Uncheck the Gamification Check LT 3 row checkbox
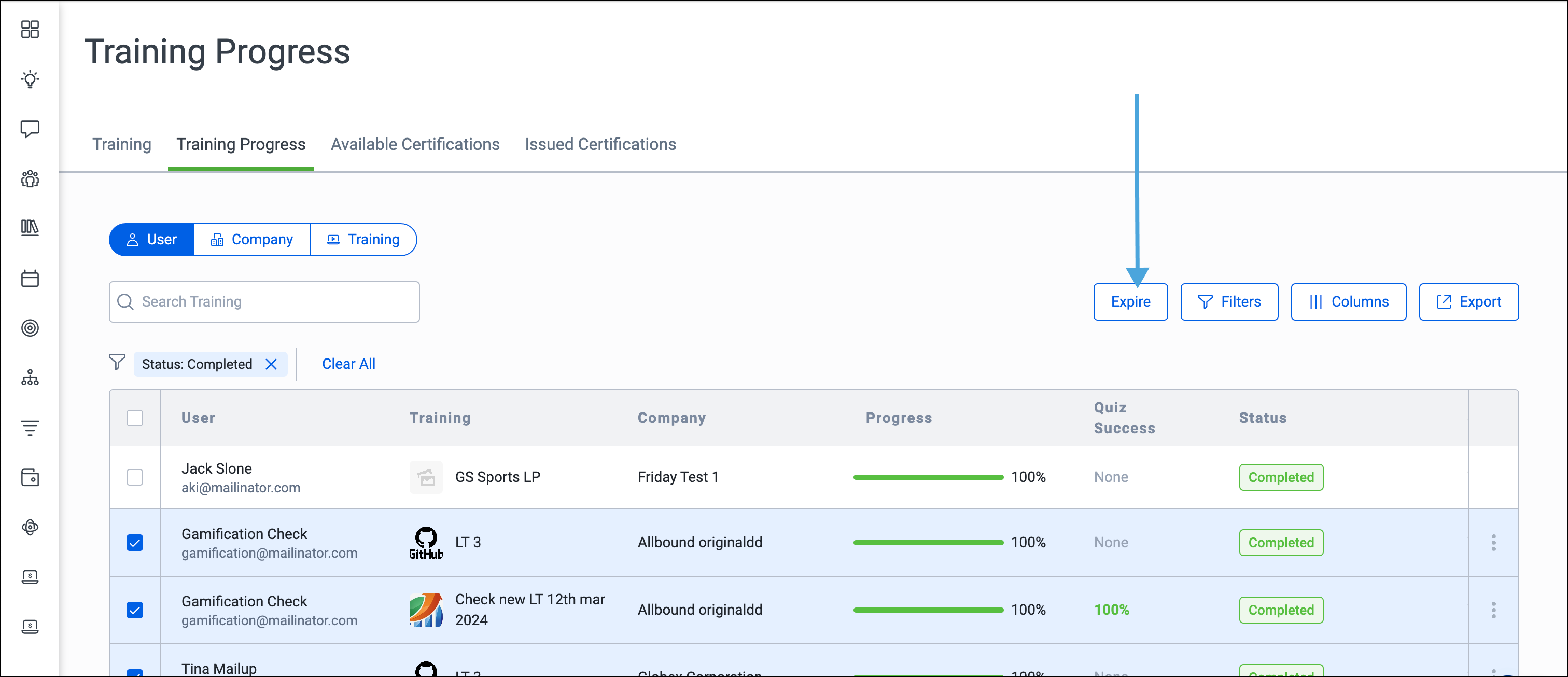This screenshot has width=1568, height=677. (x=134, y=543)
